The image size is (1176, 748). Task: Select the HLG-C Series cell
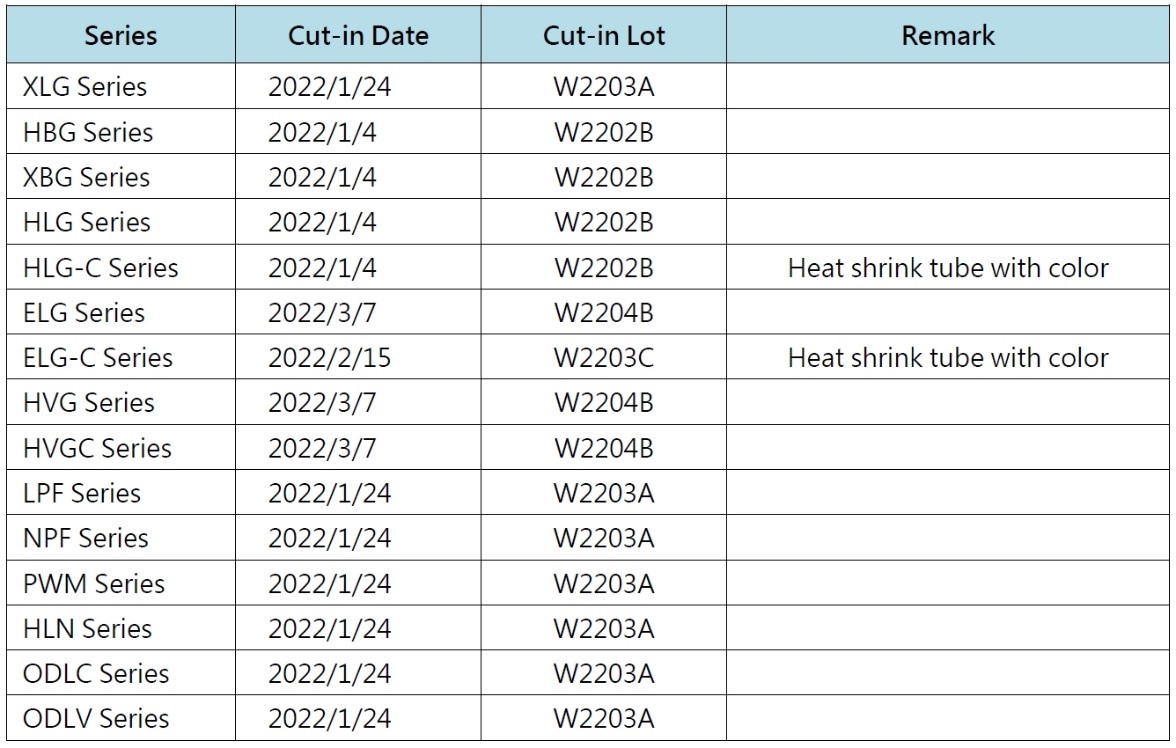tap(100, 268)
